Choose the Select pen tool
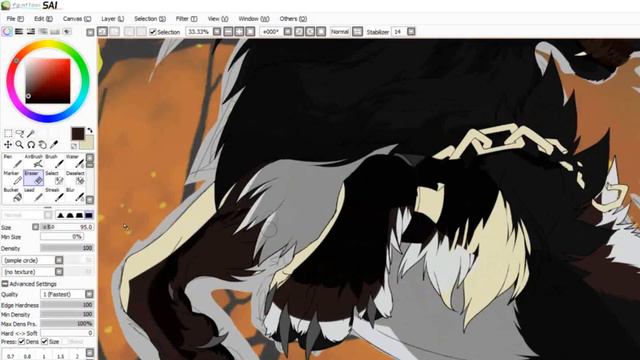Screen dimensions: 640x360 [54, 178]
